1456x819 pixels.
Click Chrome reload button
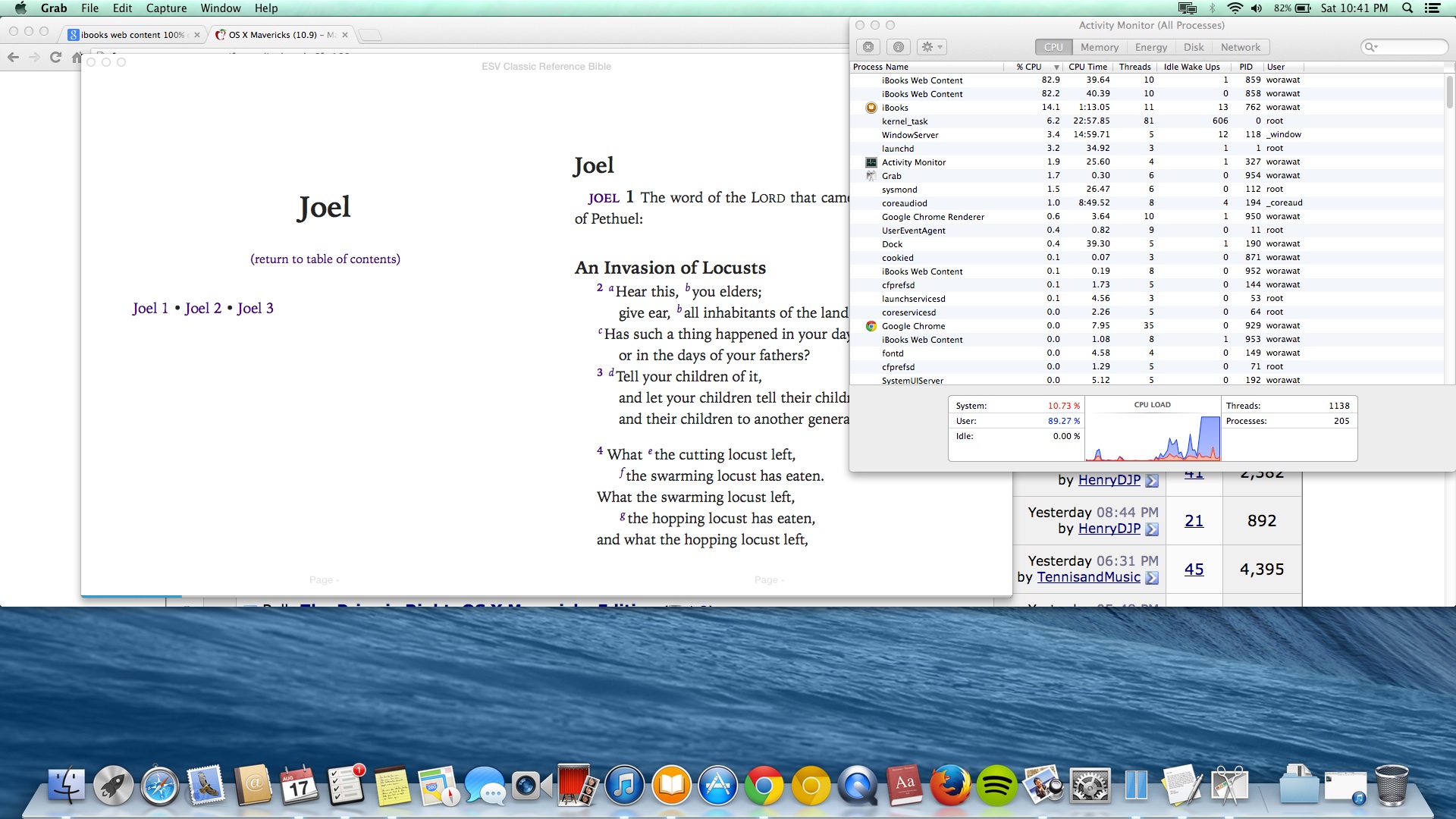click(55, 57)
